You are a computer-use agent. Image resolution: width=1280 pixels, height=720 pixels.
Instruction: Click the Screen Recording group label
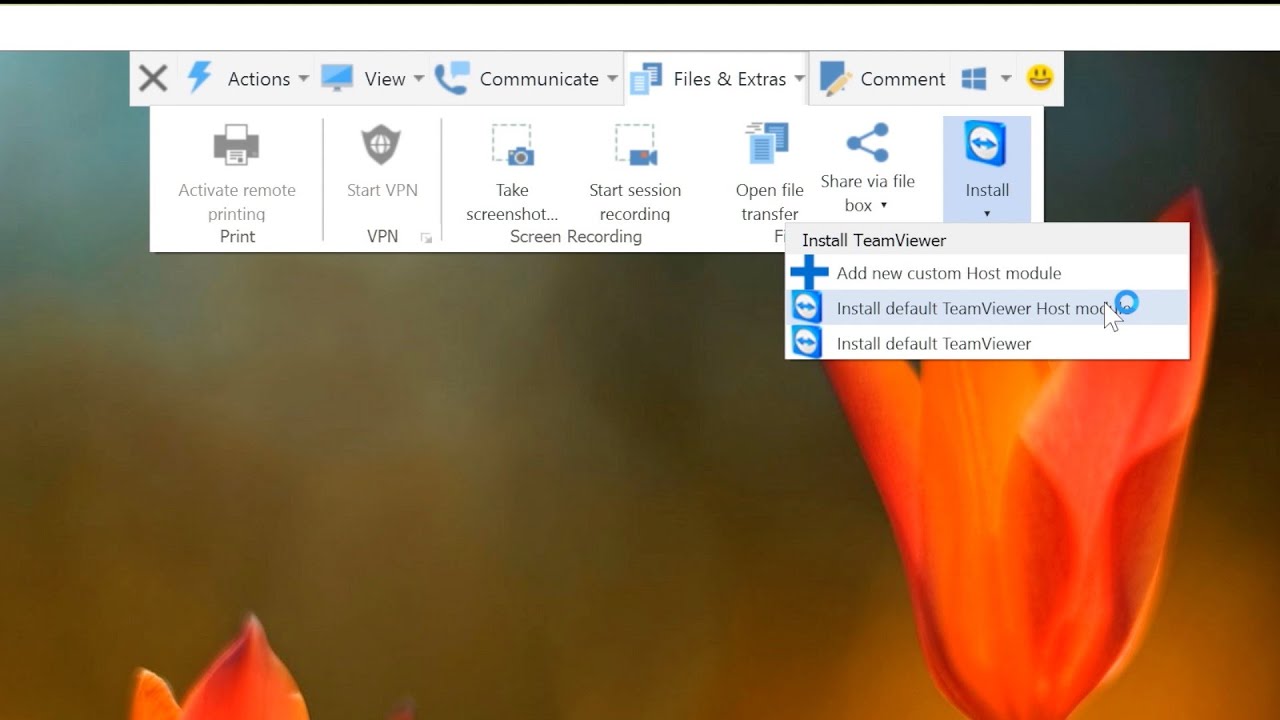[576, 237]
